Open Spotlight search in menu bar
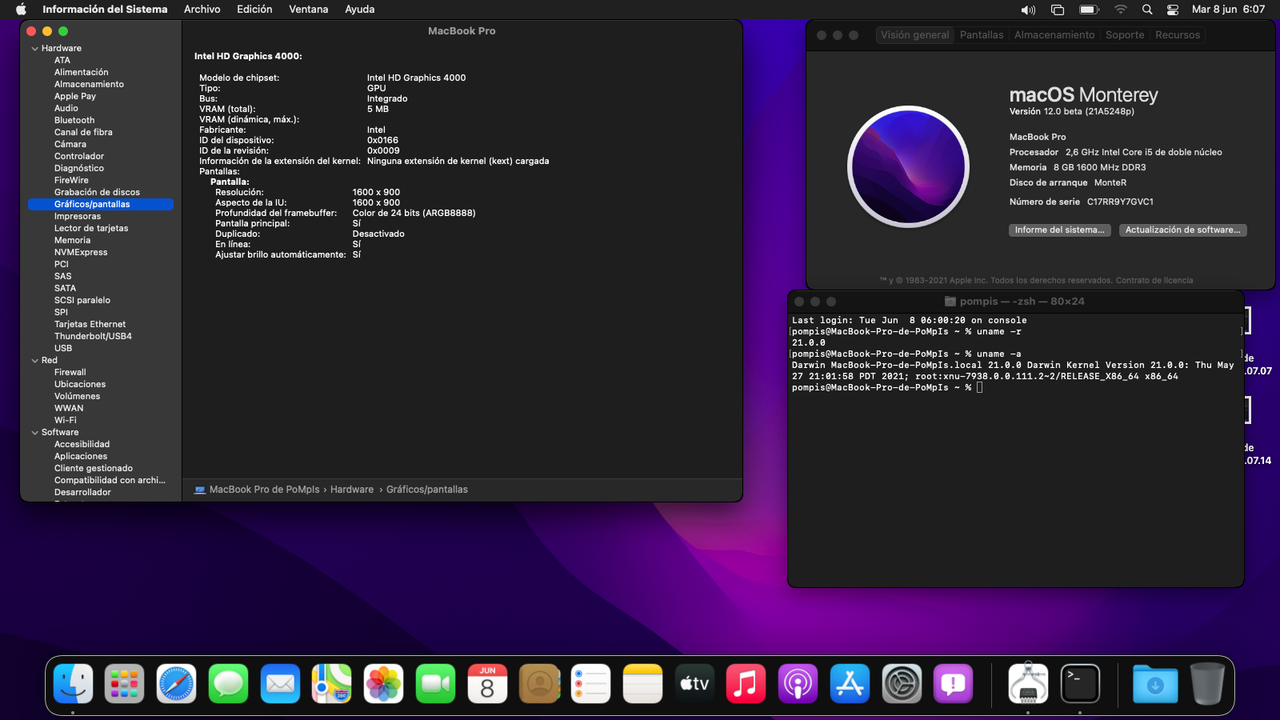Screen dimensions: 1280x720 (1147, 9)
